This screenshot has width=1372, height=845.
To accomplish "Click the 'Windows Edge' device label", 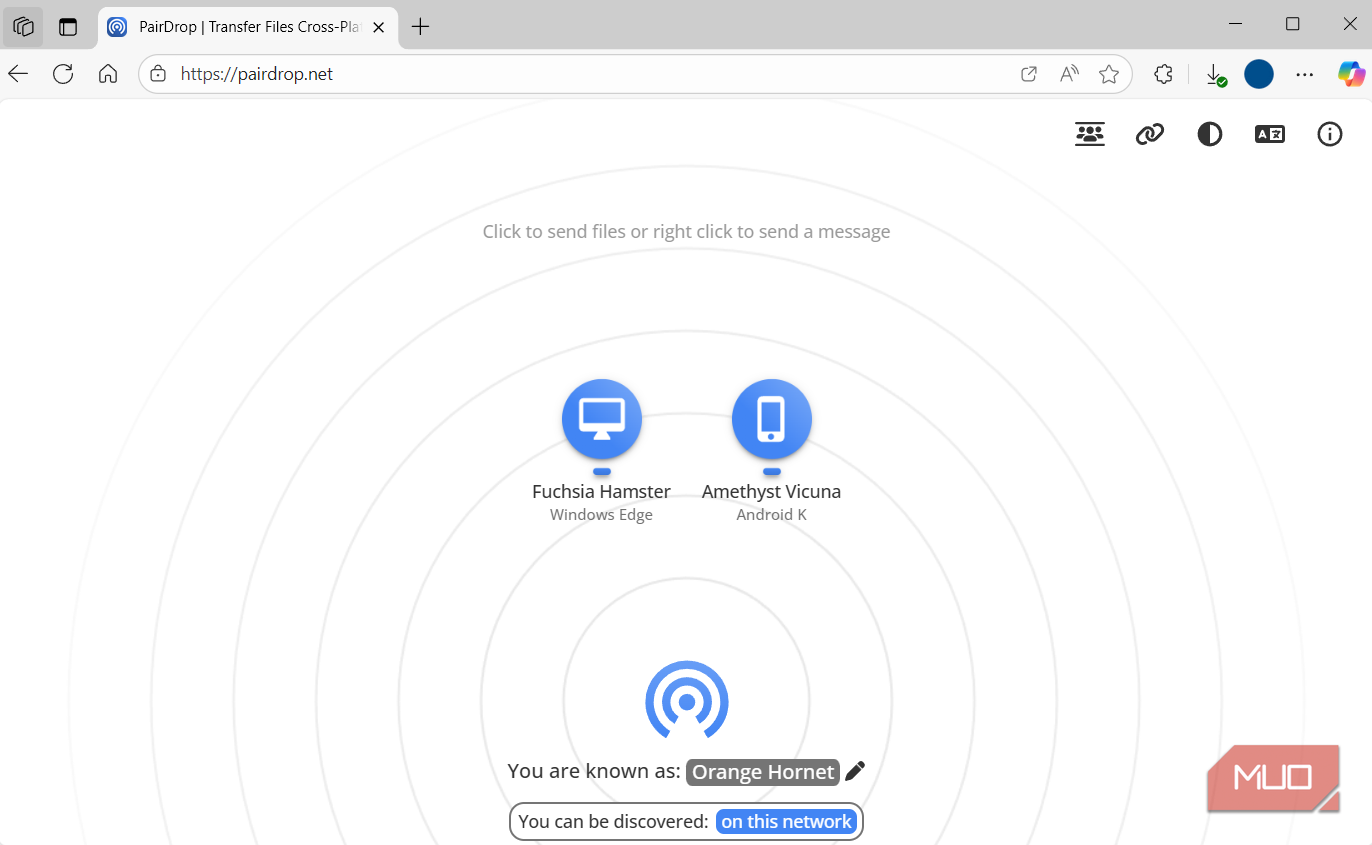I will pos(601,515).
